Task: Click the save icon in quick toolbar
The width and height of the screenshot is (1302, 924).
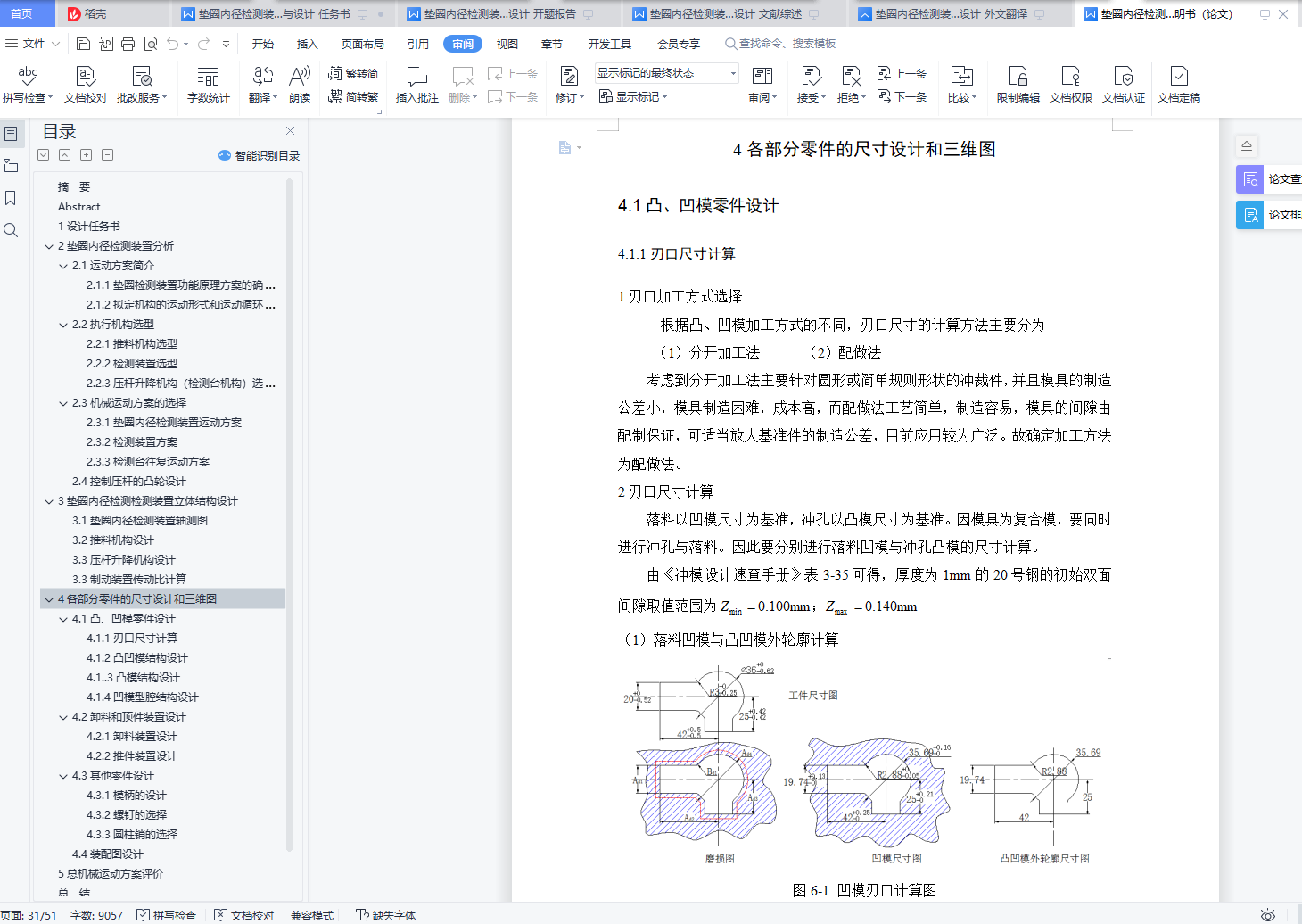Action: point(83,44)
